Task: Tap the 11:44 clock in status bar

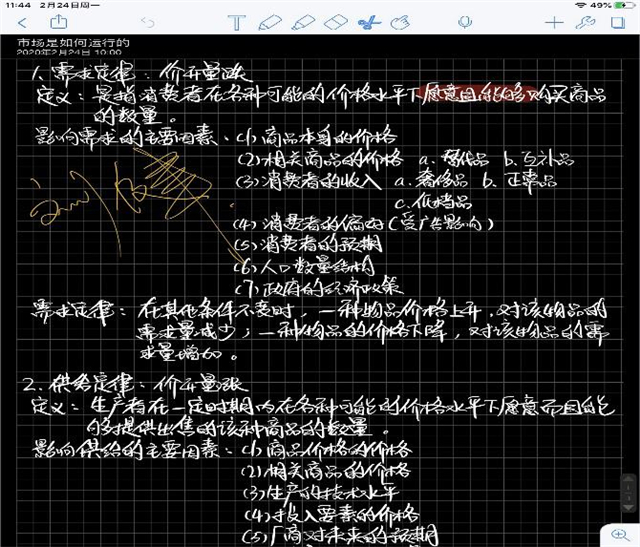Action: pos(18,5)
